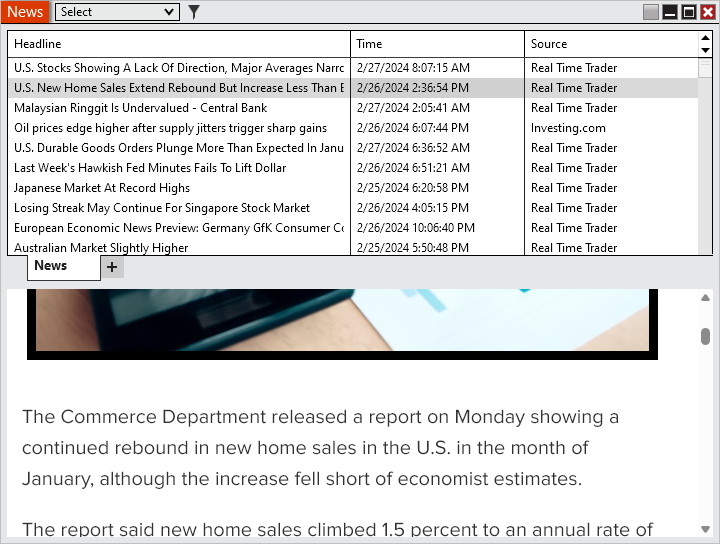Click article scrollbar down arrow
Image resolution: width=720 pixels, height=544 pixels.
[705, 529]
